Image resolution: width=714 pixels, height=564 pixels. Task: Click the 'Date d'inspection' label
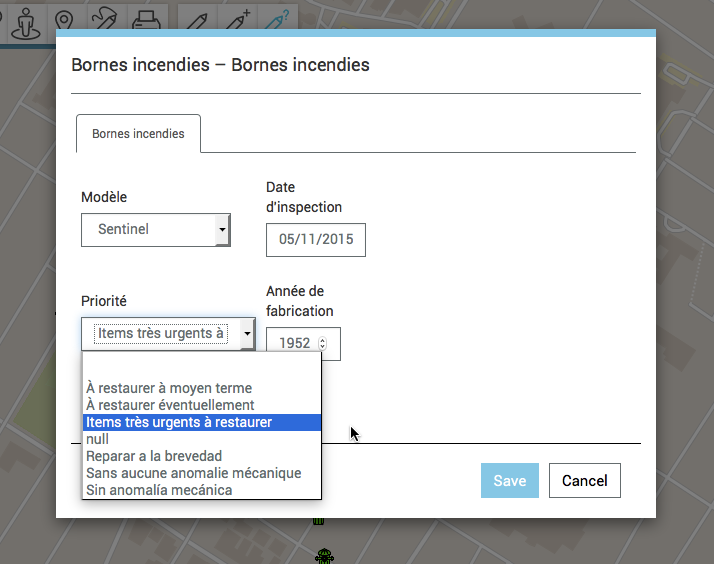click(x=304, y=197)
